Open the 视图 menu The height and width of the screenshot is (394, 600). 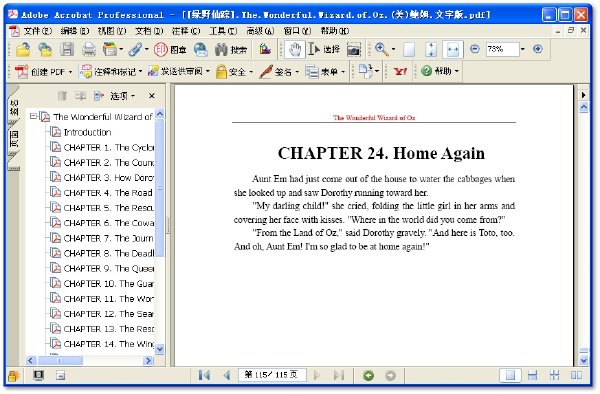(112, 31)
